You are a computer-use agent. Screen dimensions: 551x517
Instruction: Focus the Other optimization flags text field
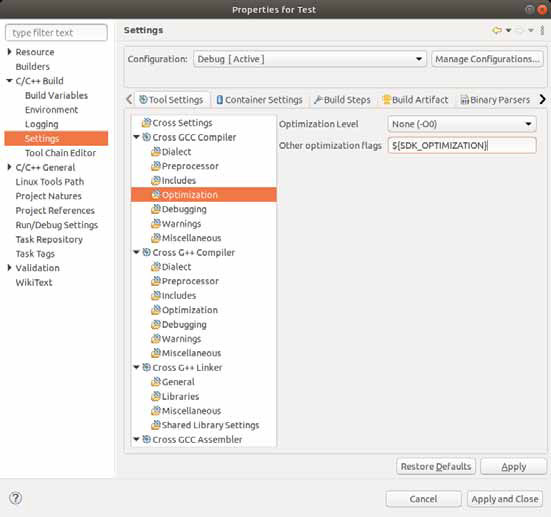pyautogui.click(x=462, y=146)
